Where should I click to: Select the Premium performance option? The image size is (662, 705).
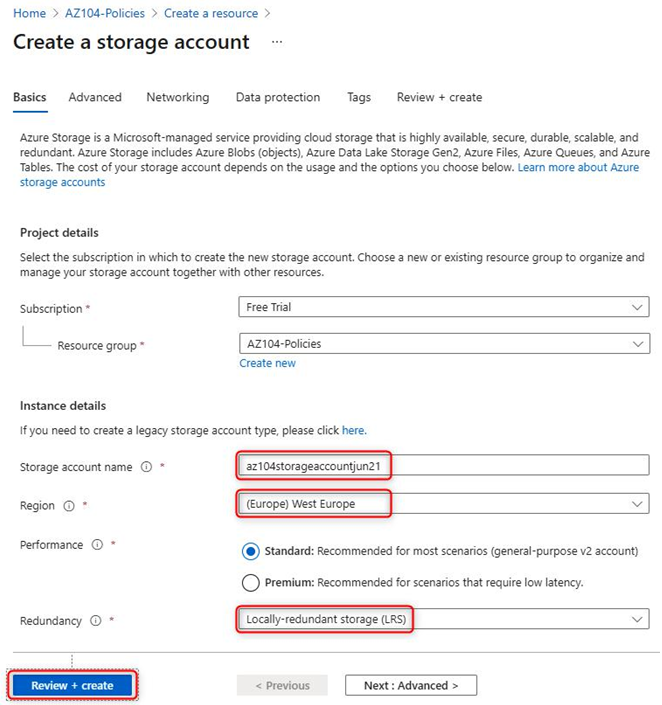click(250, 583)
